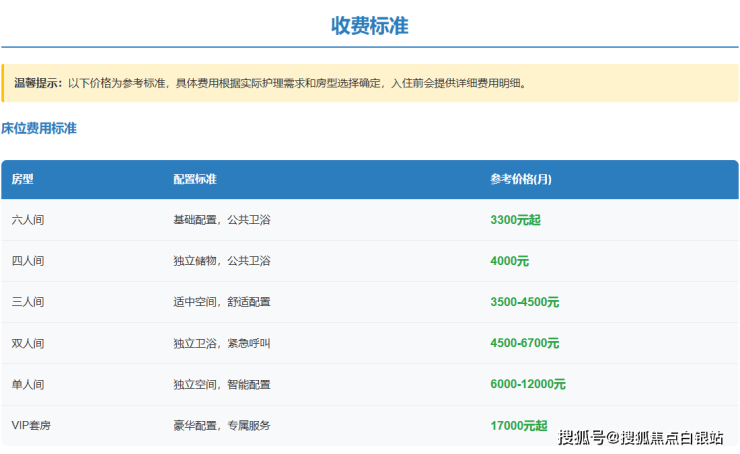Select the 三人间 room type cell

coord(28,302)
